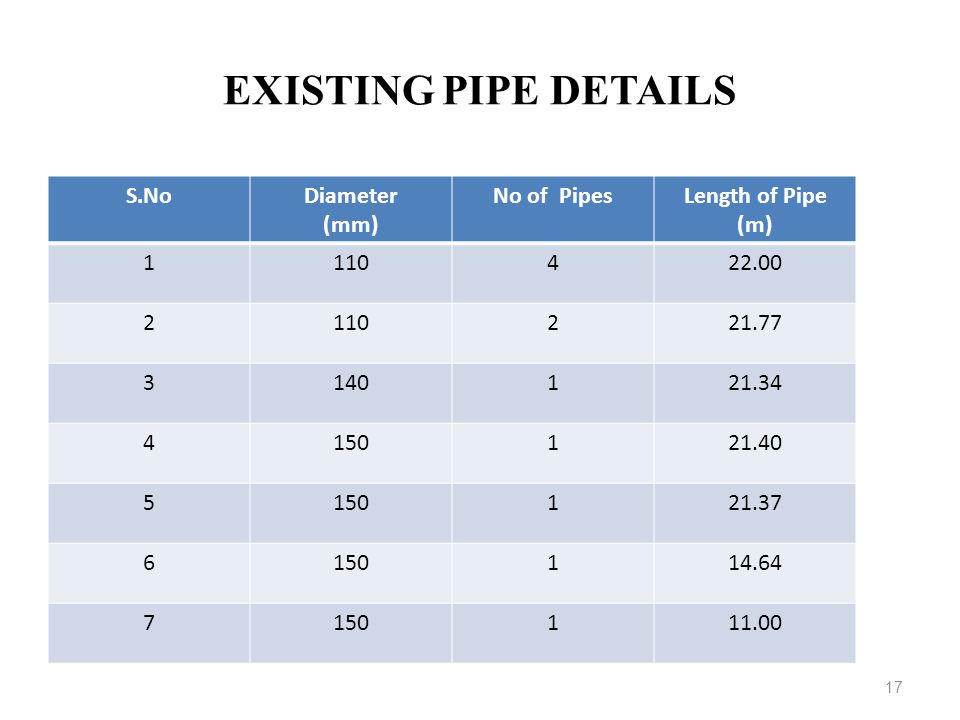Select the pipe count cell 4
The image size is (960, 720).
(553, 273)
